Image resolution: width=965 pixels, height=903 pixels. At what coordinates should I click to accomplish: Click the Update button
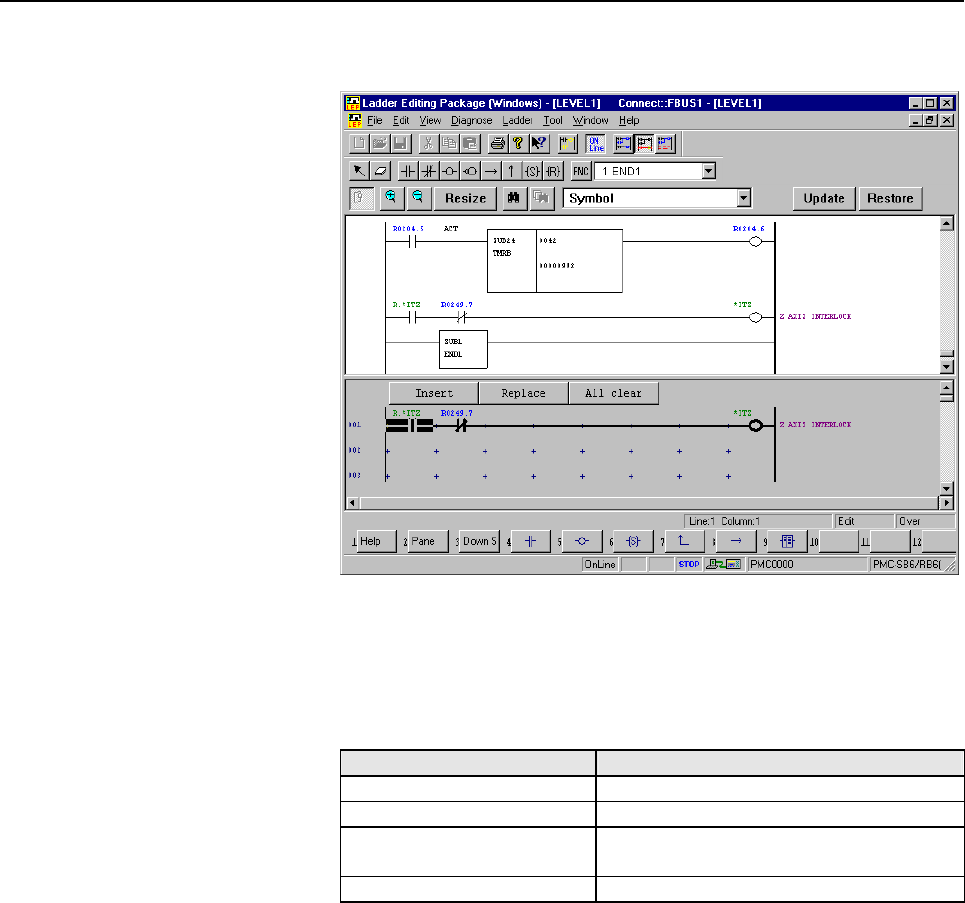[824, 198]
